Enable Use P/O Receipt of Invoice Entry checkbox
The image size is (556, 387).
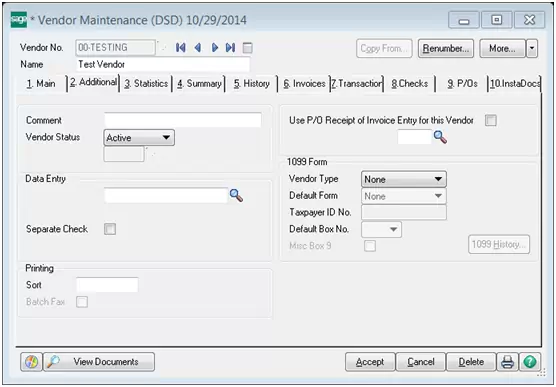(x=491, y=120)
